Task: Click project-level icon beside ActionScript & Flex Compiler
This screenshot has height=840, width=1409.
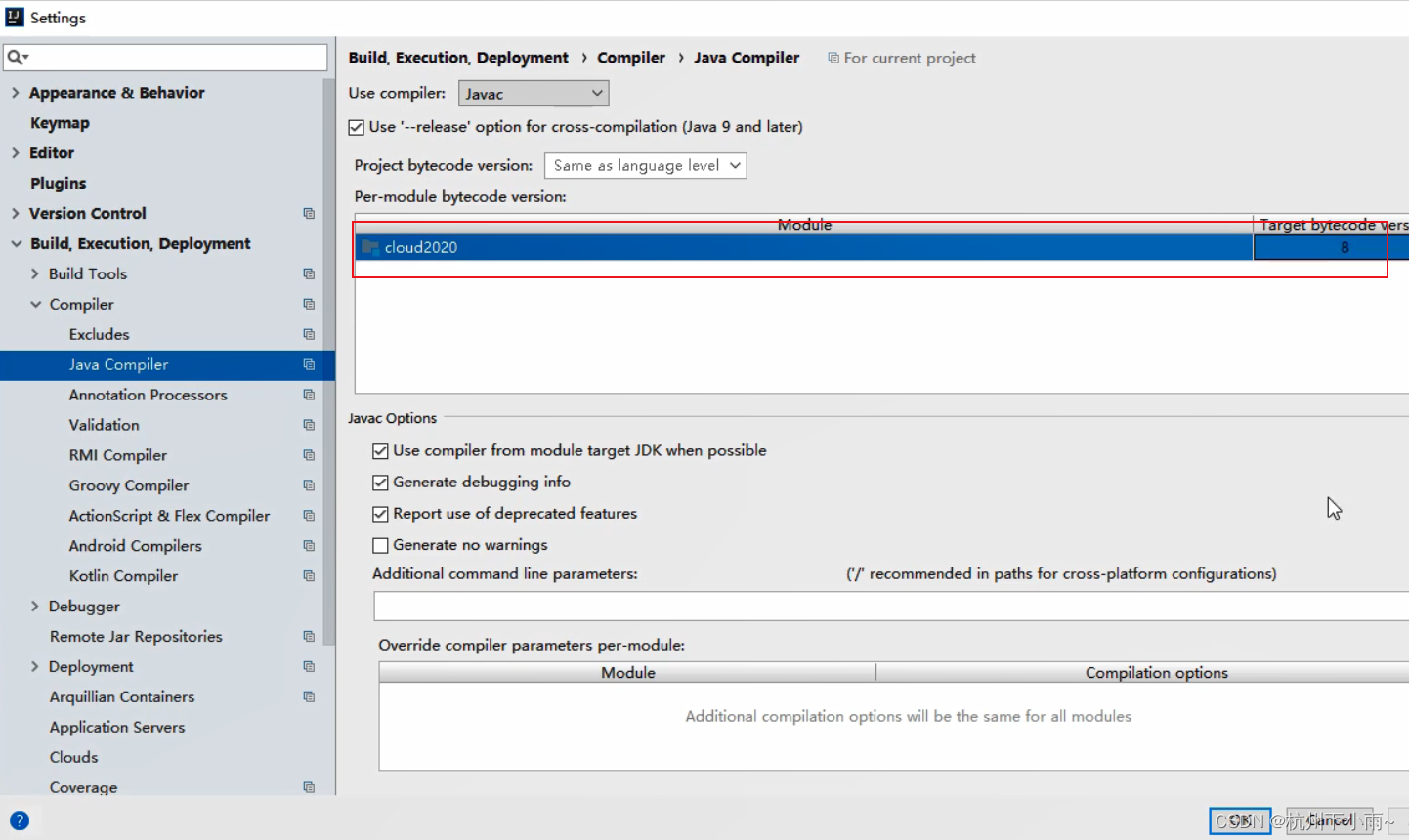Action: tap(309, 516)
